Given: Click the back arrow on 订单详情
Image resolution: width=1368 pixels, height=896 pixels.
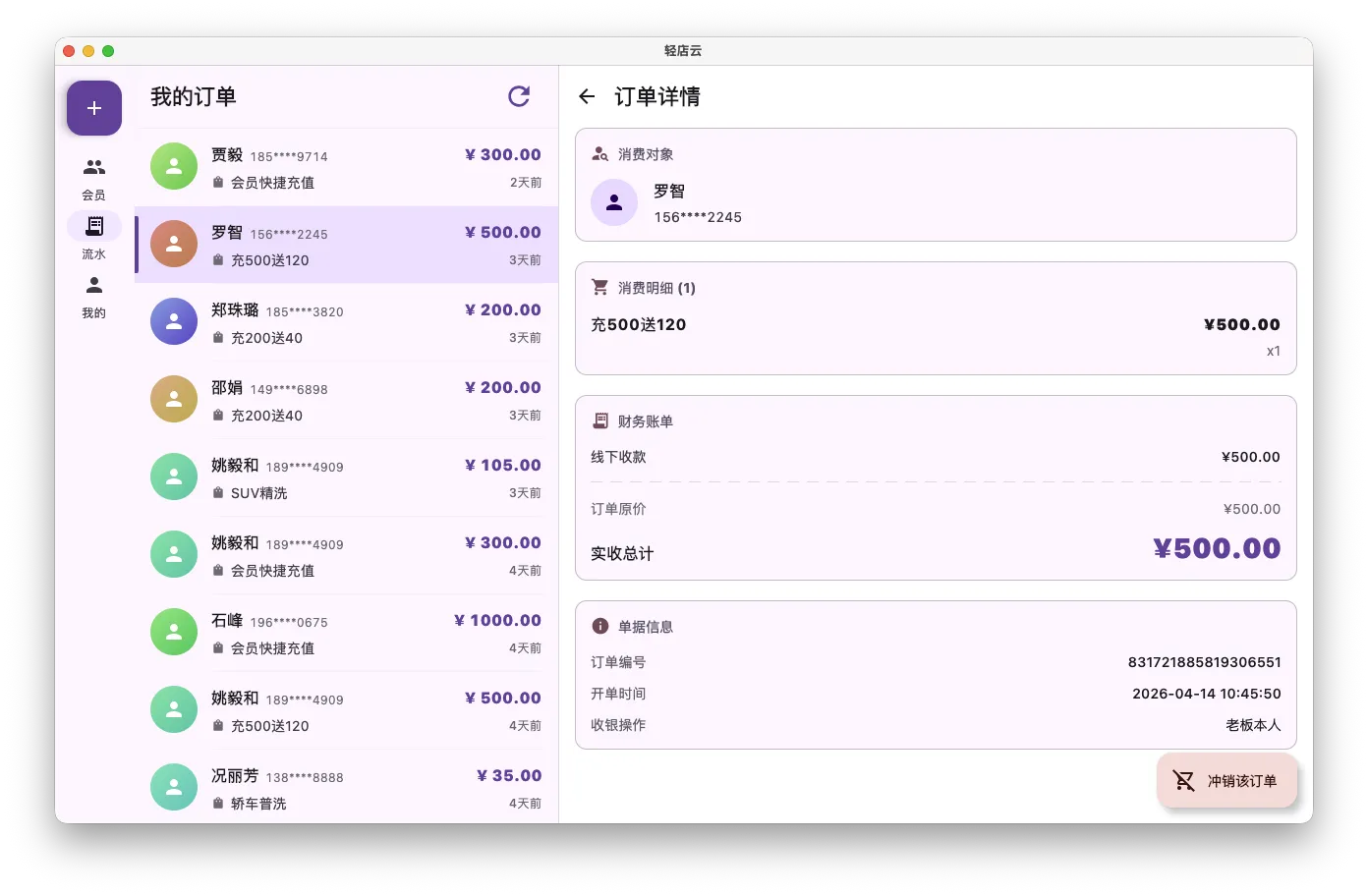Looking at the screenshot, I should coord(587,96).
